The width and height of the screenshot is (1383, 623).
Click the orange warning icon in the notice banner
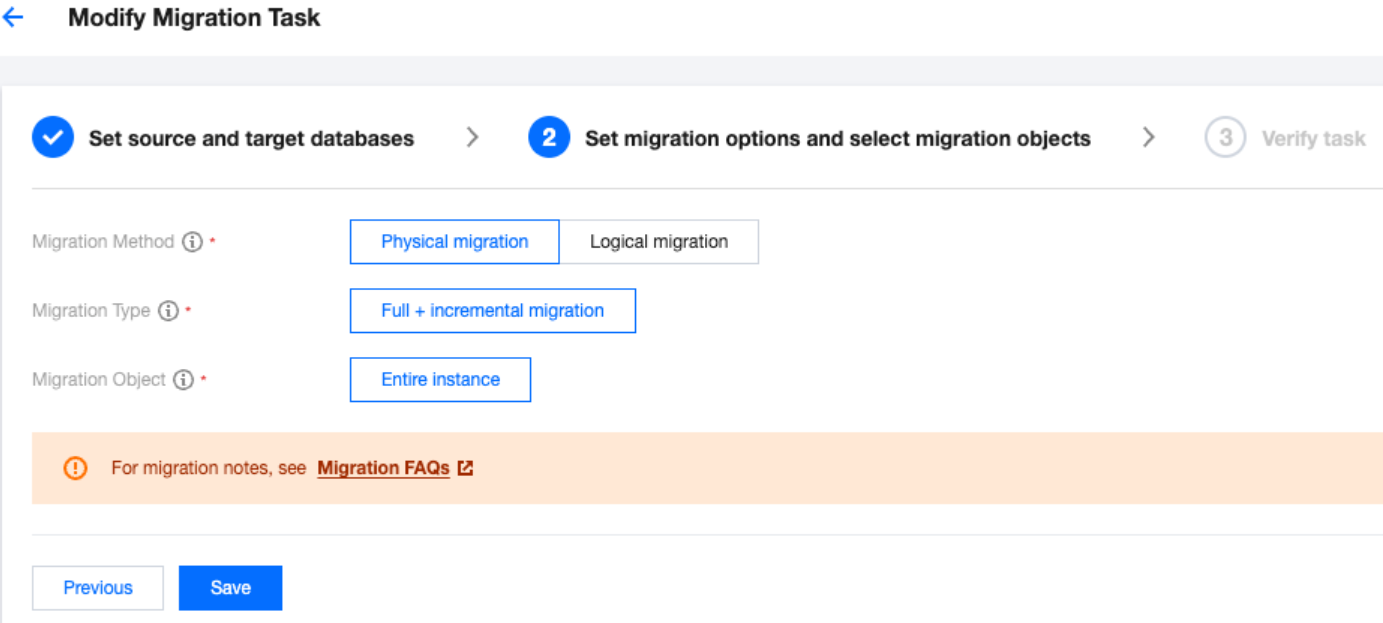[x=75, y=468]
